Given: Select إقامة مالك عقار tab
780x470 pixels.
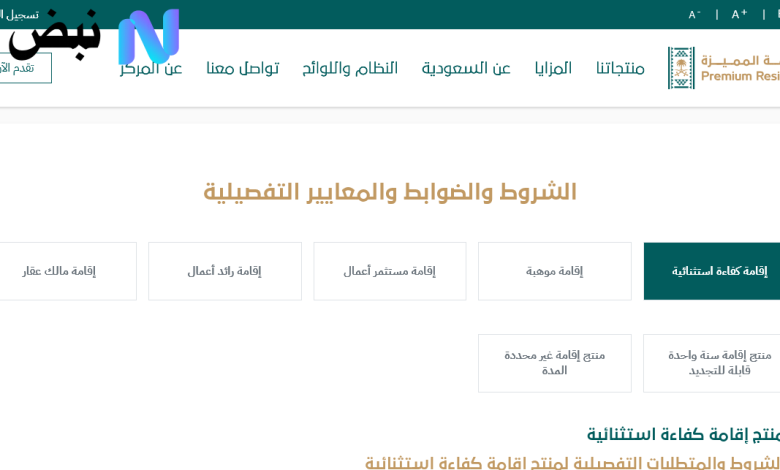Looking at the screenshot, I should pos(68,271).
